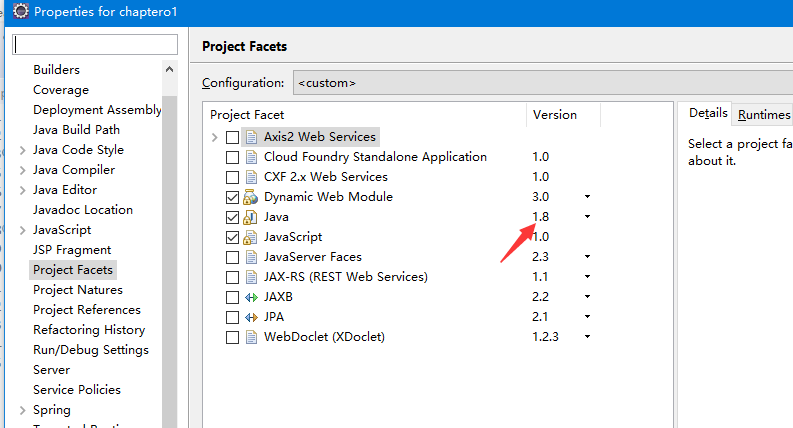This screenshot has width=793, height=428.
Task: Click the Axis2 Web Services icon
Action: [251, 137]
